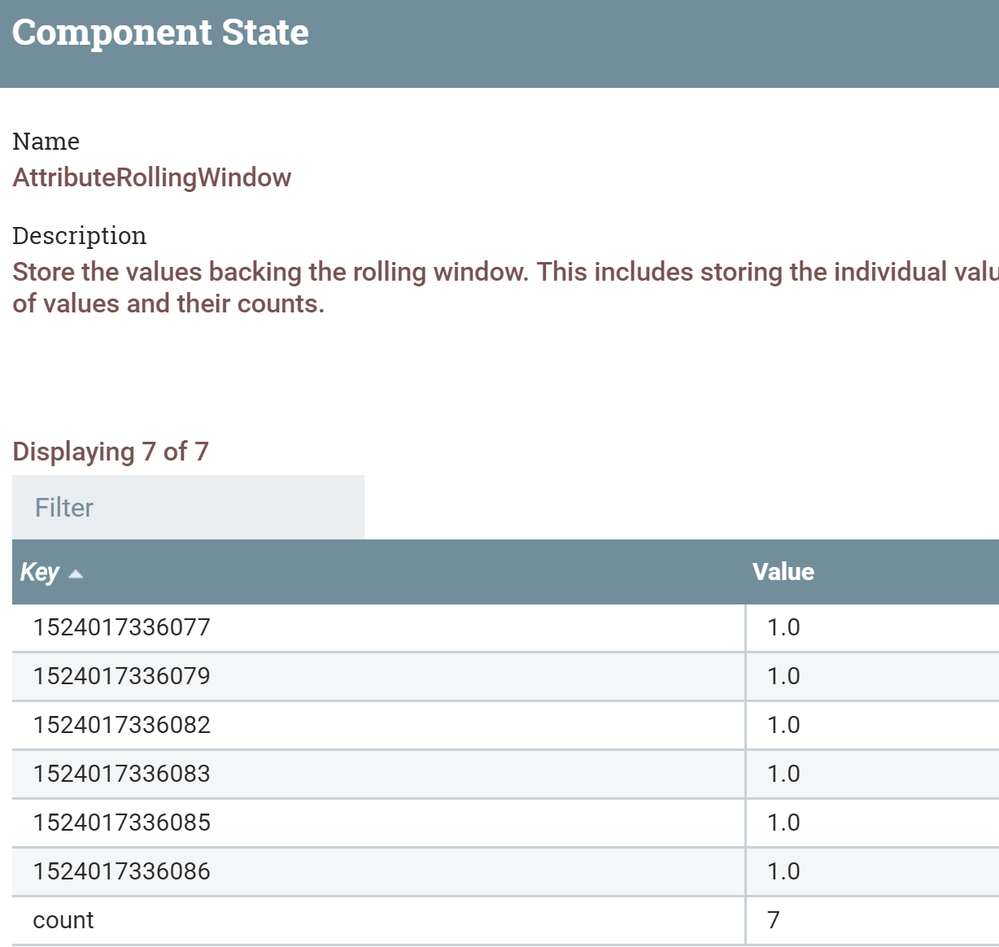The height and width of the screenshot is (947, 999).
Task: Click the count value 7 cell
Action: point(773,920)
